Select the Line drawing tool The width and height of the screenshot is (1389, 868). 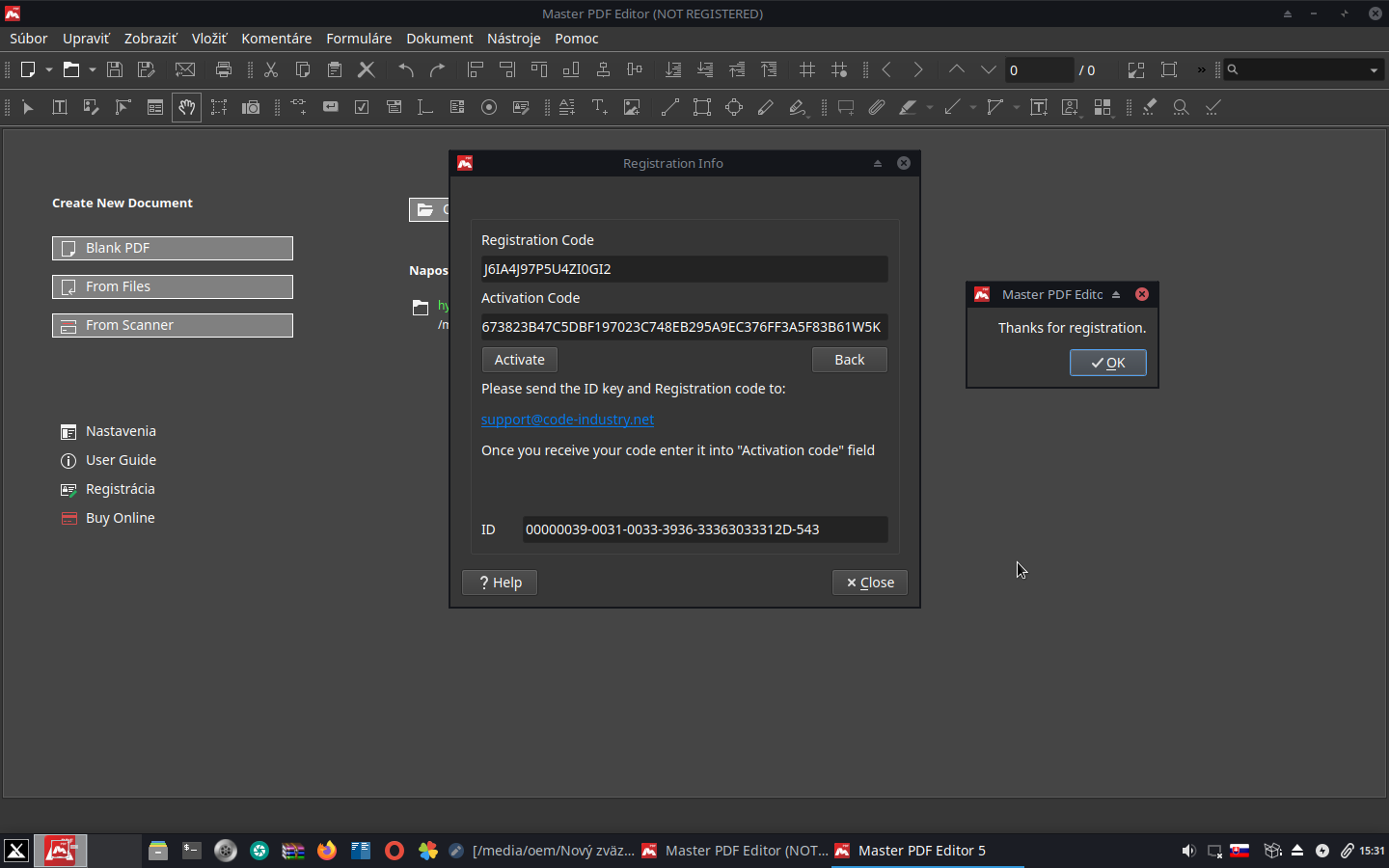[670, 107]
